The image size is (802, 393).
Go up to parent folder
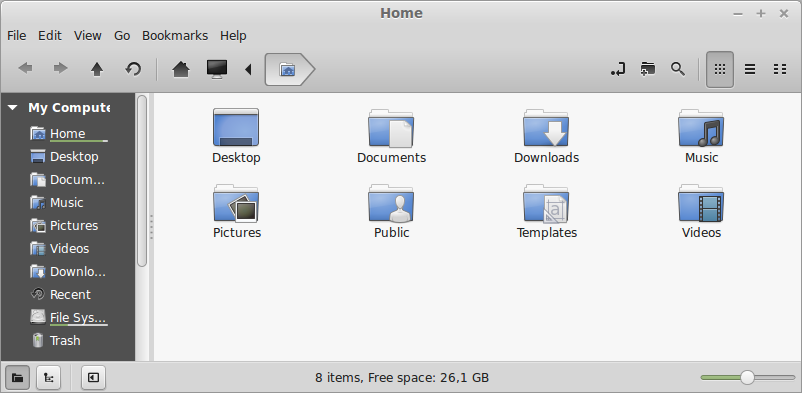tap(97, 69)
